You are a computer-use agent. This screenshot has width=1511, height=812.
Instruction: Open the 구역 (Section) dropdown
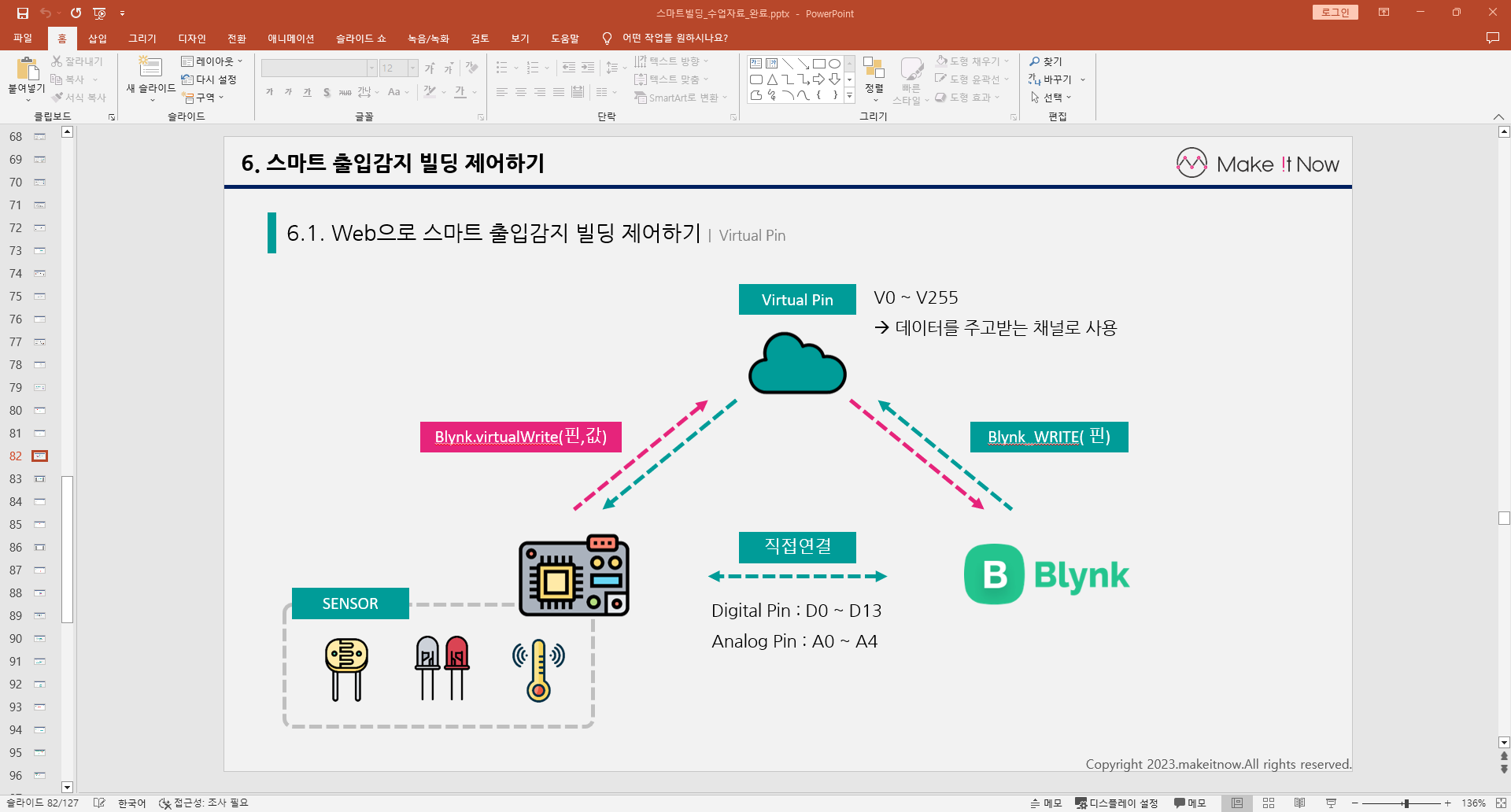(x=204, y=98)
